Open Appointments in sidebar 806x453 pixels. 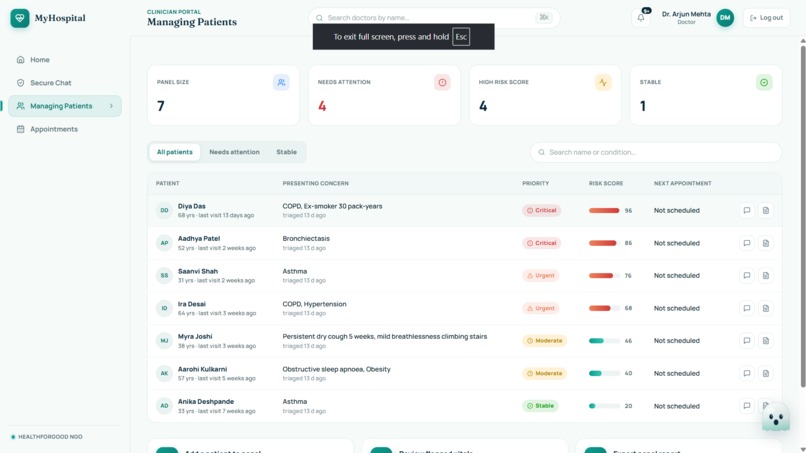tap(65, 129)
